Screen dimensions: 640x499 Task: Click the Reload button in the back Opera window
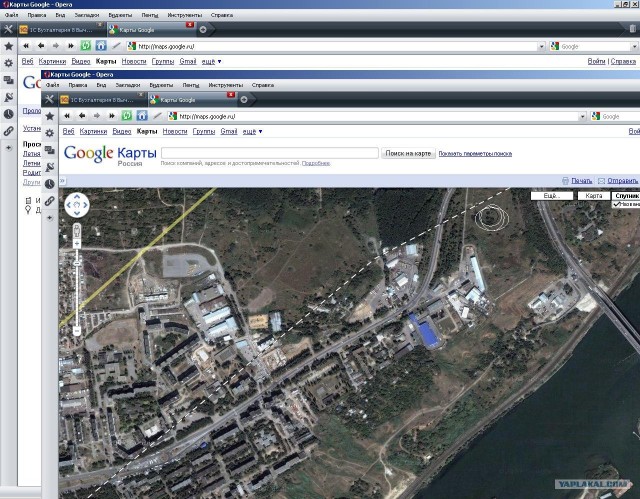[85, 46]
